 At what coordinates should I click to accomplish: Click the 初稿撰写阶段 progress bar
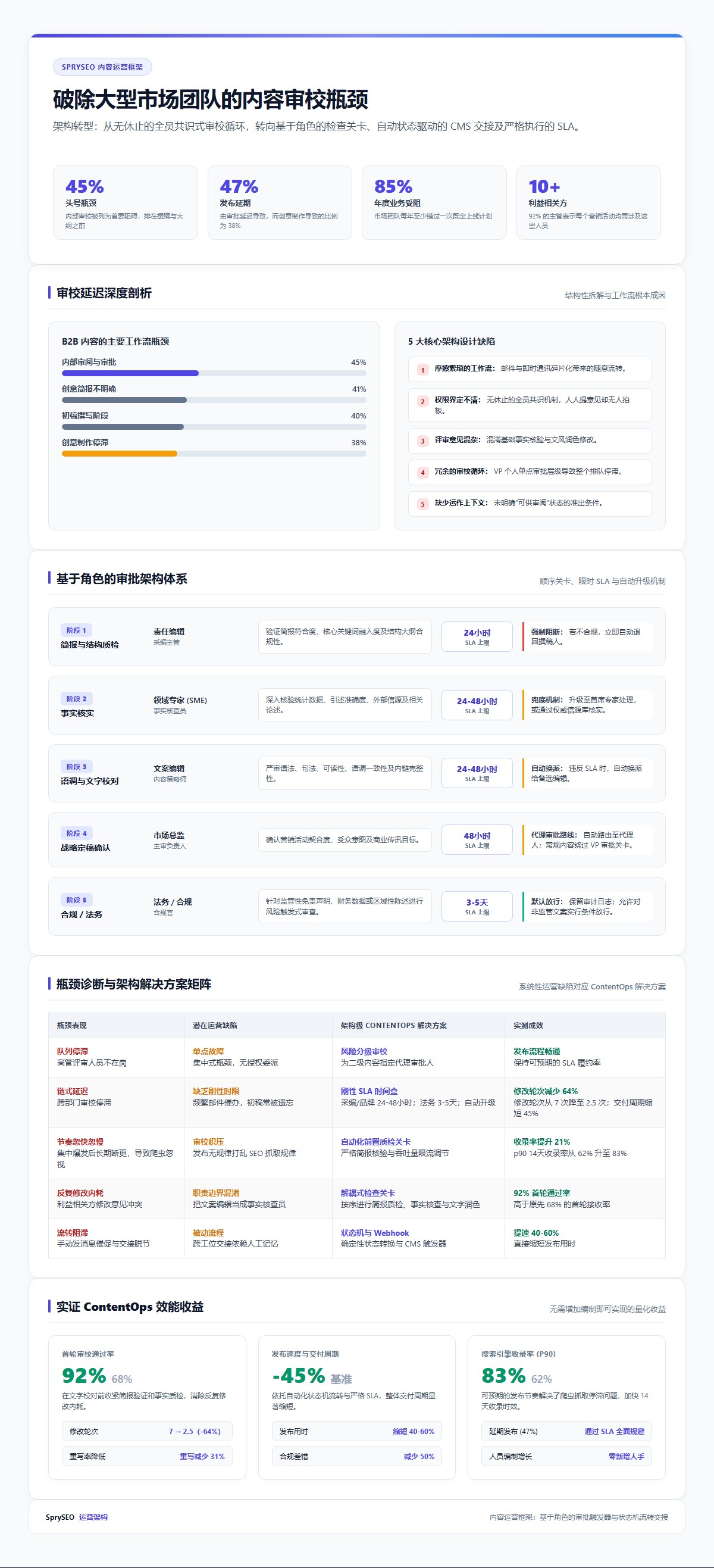pos(214,427)
